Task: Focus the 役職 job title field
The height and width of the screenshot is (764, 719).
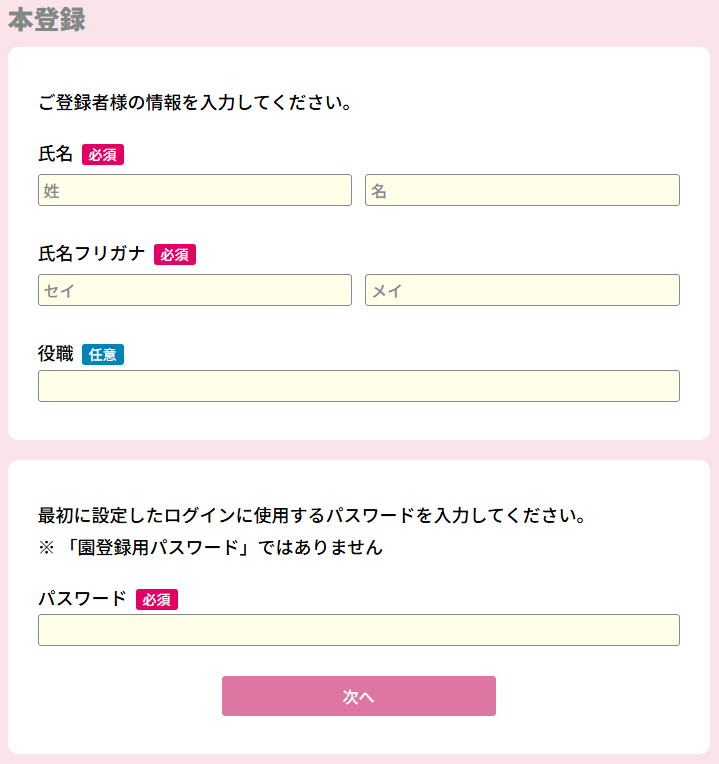Action: (358, 386)
